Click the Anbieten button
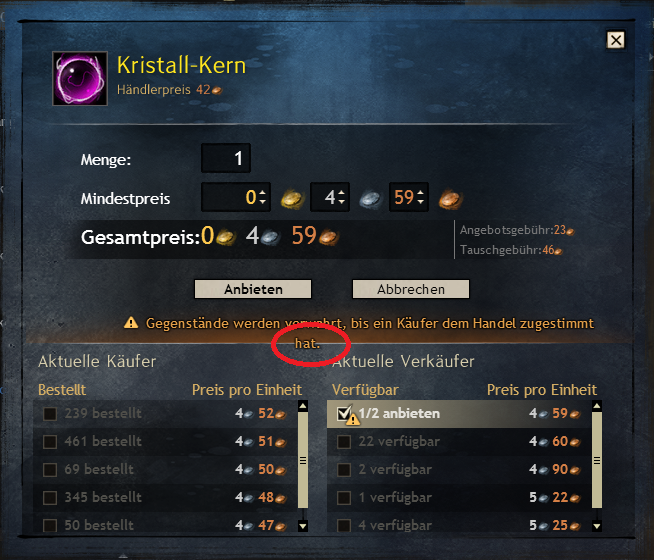 (253, 289)
